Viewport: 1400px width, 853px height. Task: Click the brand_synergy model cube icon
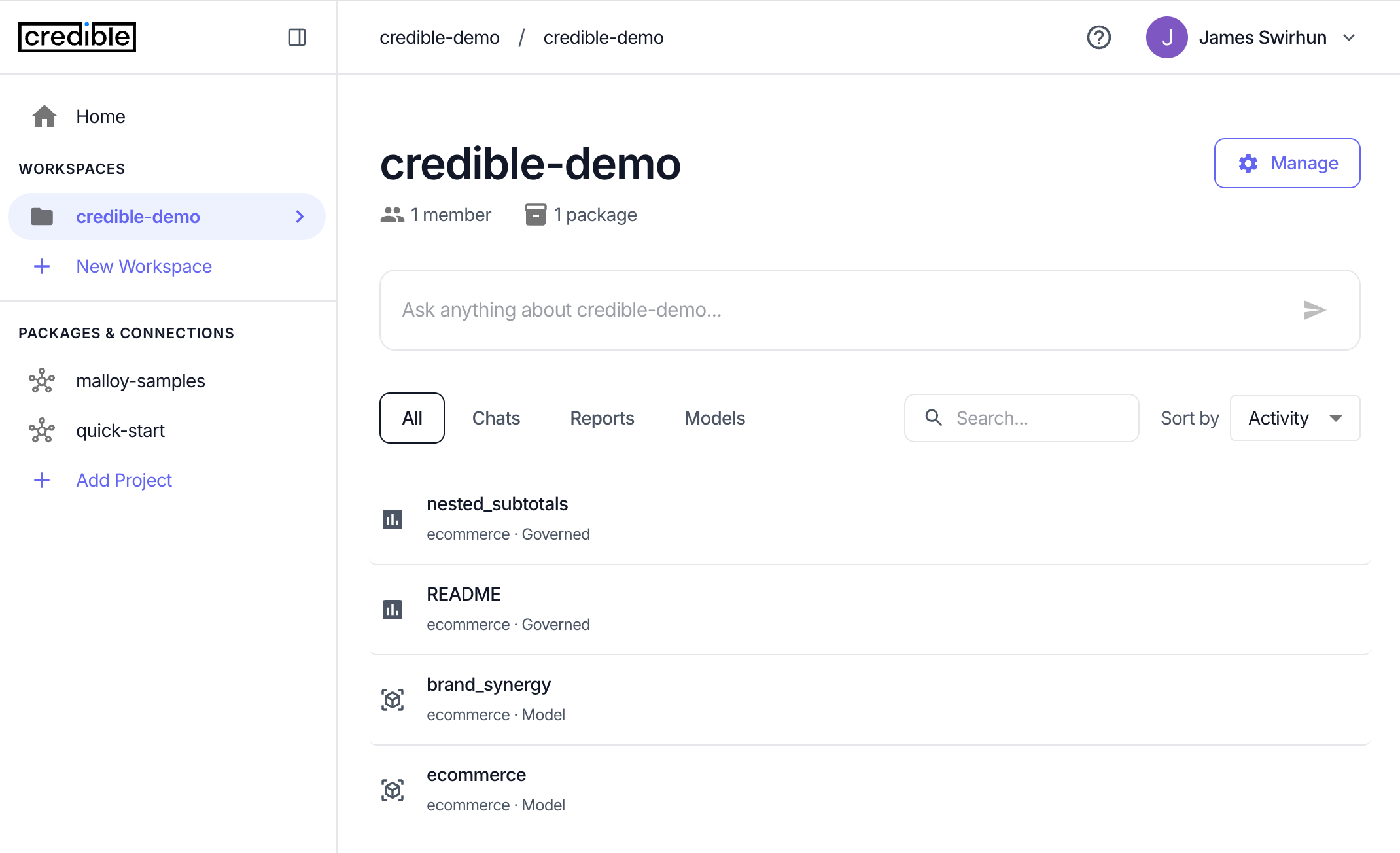coord(392,700)
